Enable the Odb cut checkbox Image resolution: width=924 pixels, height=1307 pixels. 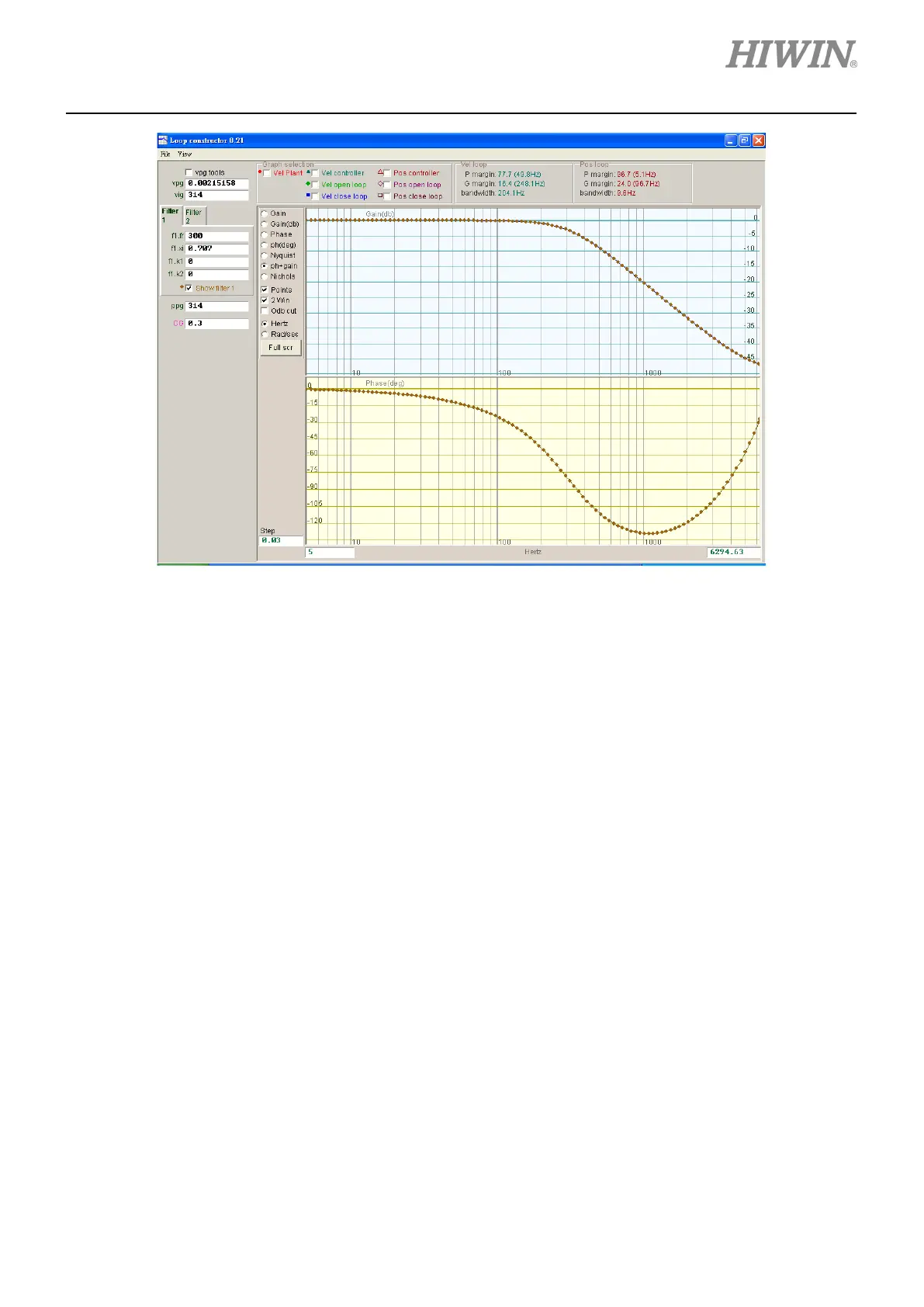coord(265,310)
